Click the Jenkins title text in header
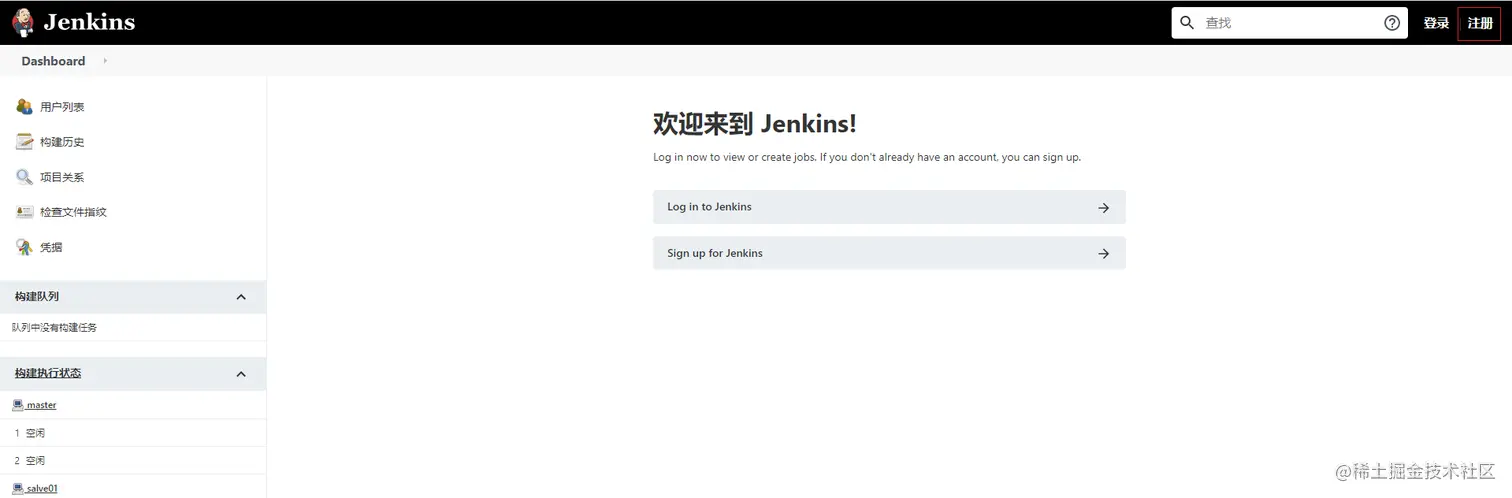 (x=89, y=22)
